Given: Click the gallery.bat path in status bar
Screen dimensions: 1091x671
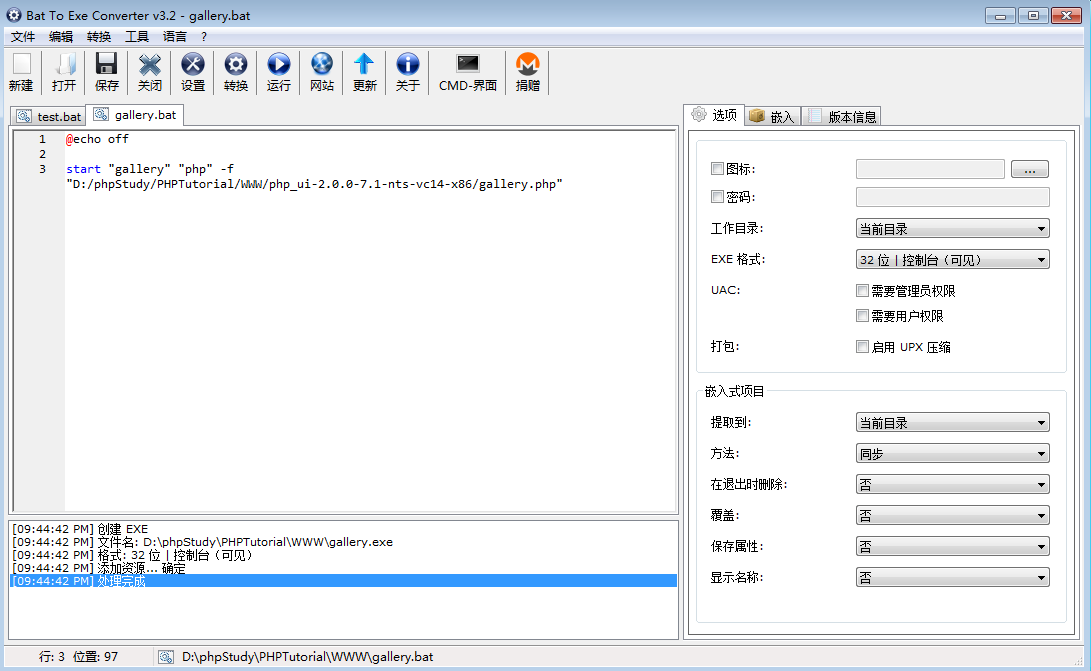Looking at the screenshot, I should click(308, 656).
